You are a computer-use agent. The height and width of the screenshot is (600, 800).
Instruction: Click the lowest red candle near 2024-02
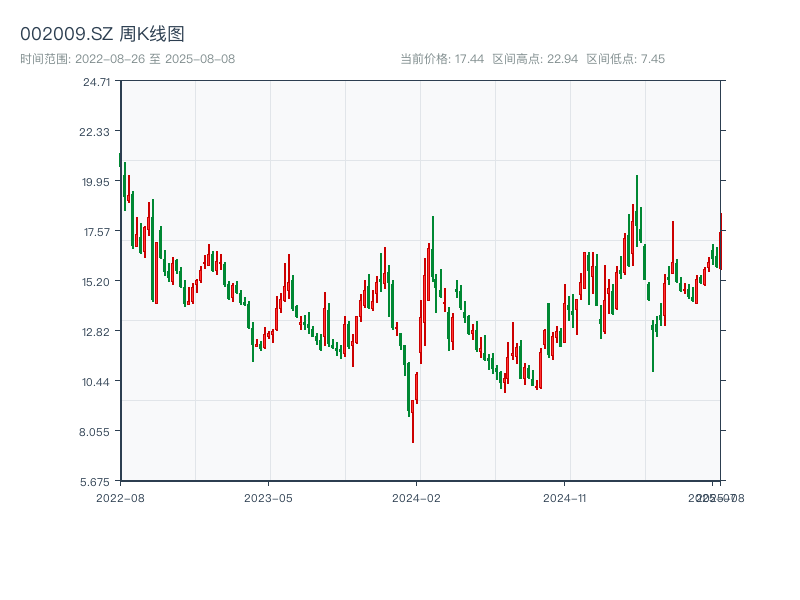click(412, 420)
